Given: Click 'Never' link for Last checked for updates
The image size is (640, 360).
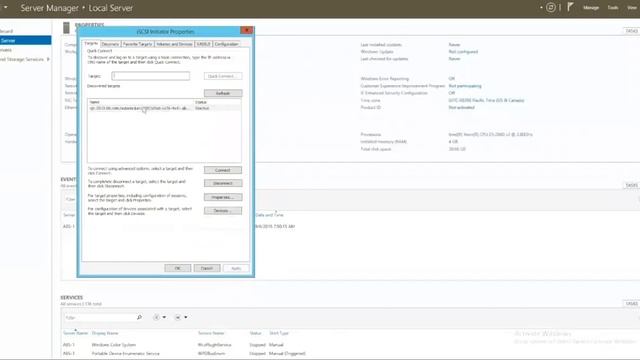Looking at the screenshot, I should (x=454, y=59).
